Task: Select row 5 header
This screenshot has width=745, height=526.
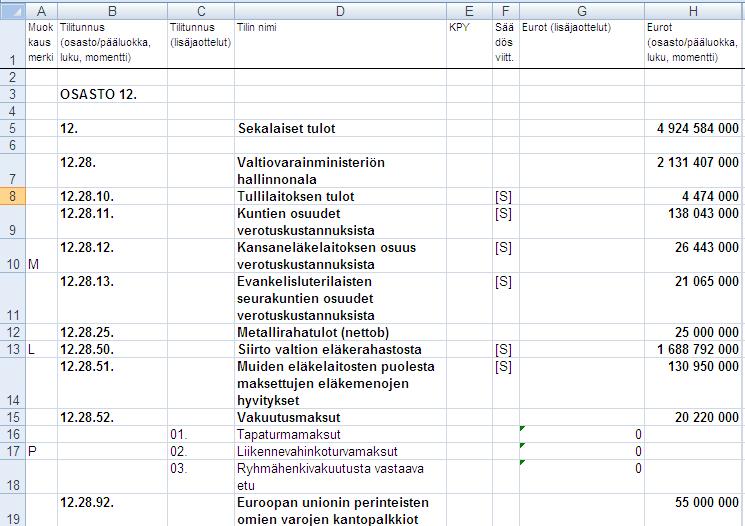Action: point(12,128)
